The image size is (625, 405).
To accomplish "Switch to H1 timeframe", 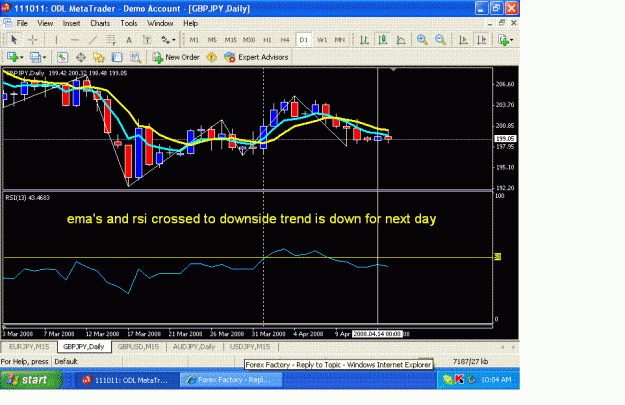I will pos(267,39).
